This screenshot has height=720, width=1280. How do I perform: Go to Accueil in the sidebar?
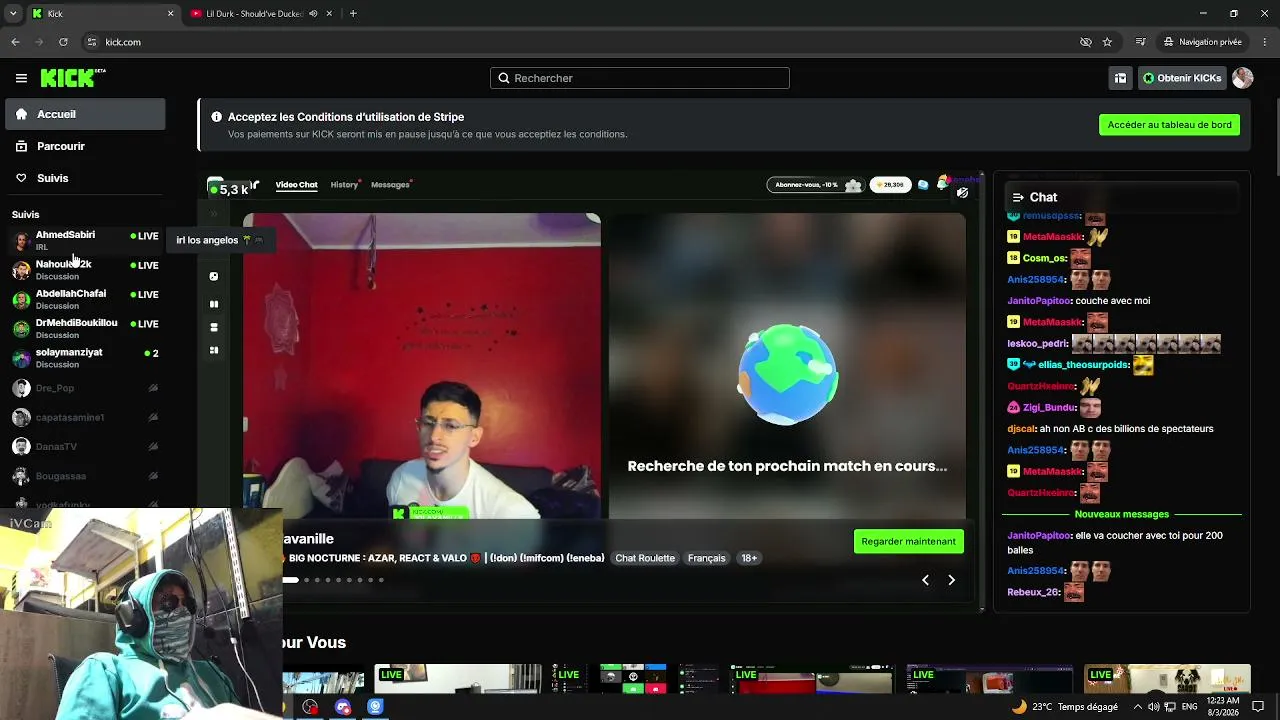click(x=85, y=114)
